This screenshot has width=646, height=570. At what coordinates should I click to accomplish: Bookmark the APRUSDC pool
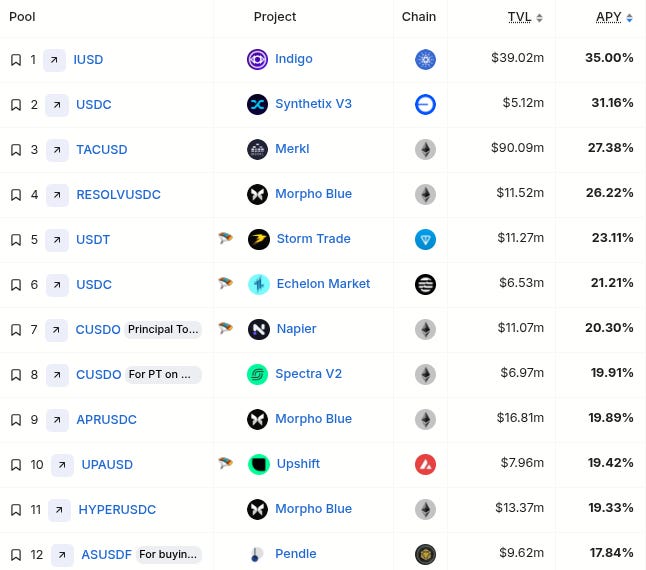(16, 420)
